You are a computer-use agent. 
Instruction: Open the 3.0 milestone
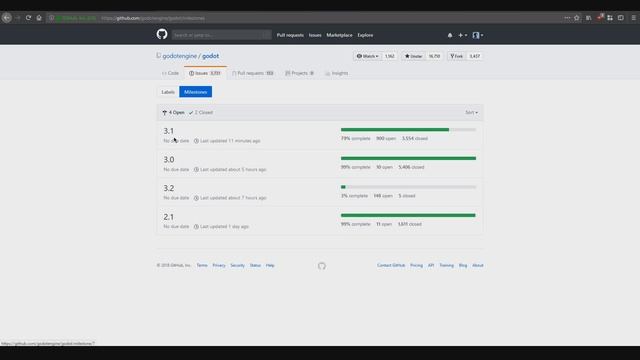pos(169,159)
